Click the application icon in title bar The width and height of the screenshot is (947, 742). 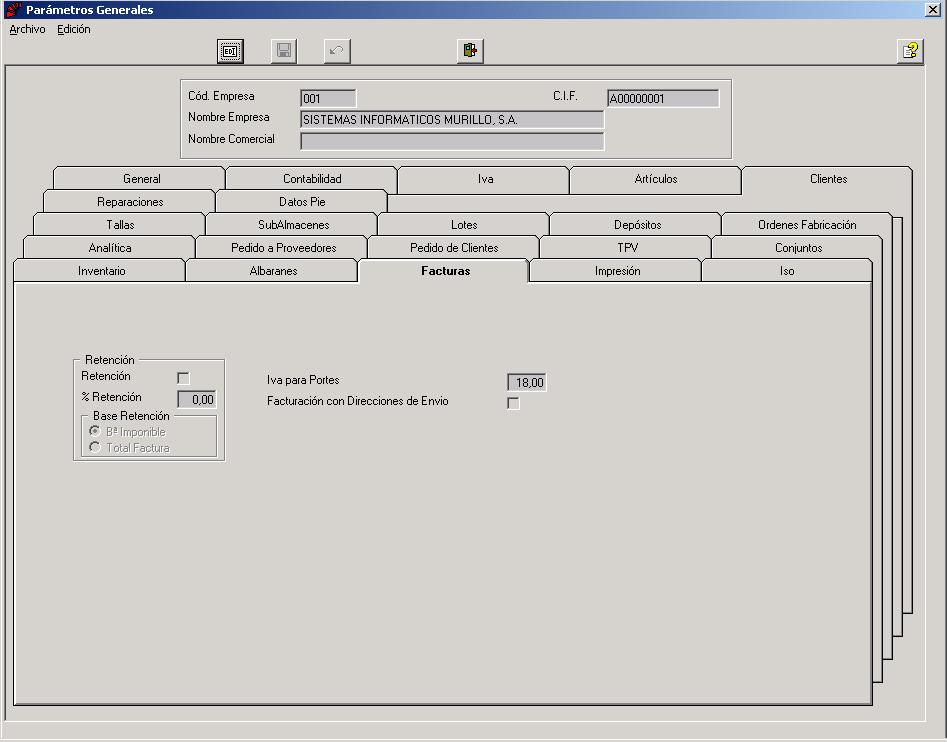(x=13, y=9)
